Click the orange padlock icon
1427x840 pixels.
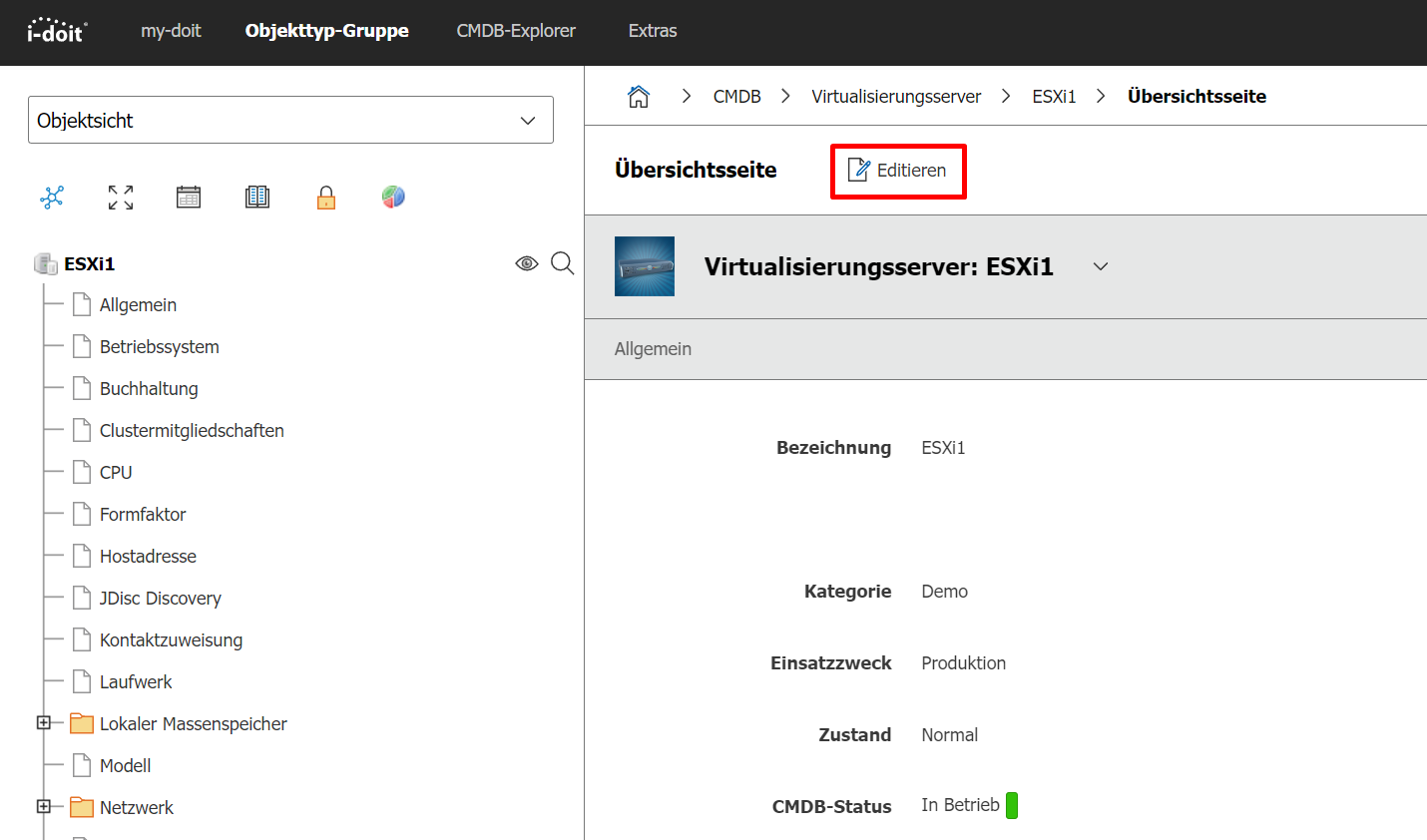[x=326, y=198]
